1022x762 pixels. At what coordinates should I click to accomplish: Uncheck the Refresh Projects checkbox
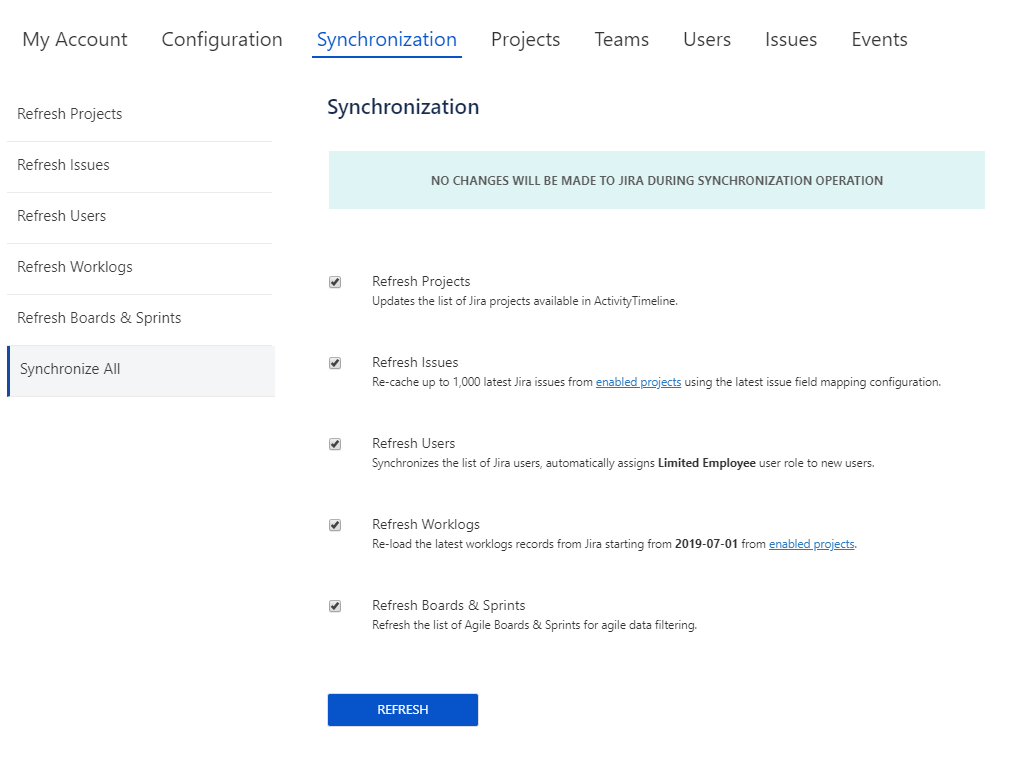[335, 283]
